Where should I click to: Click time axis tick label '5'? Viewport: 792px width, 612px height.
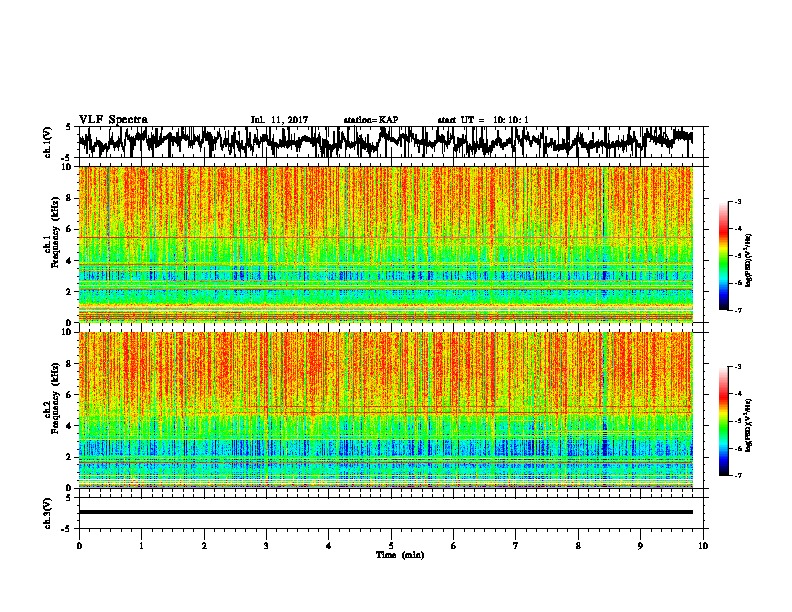(x=391, y=546)
